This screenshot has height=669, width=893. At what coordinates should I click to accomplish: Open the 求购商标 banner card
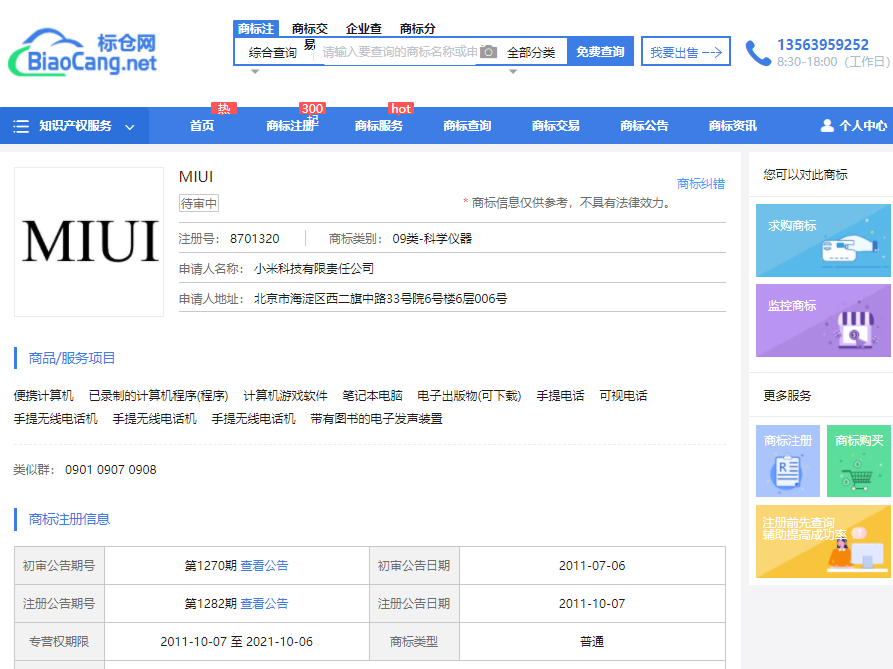pos(823,240)
